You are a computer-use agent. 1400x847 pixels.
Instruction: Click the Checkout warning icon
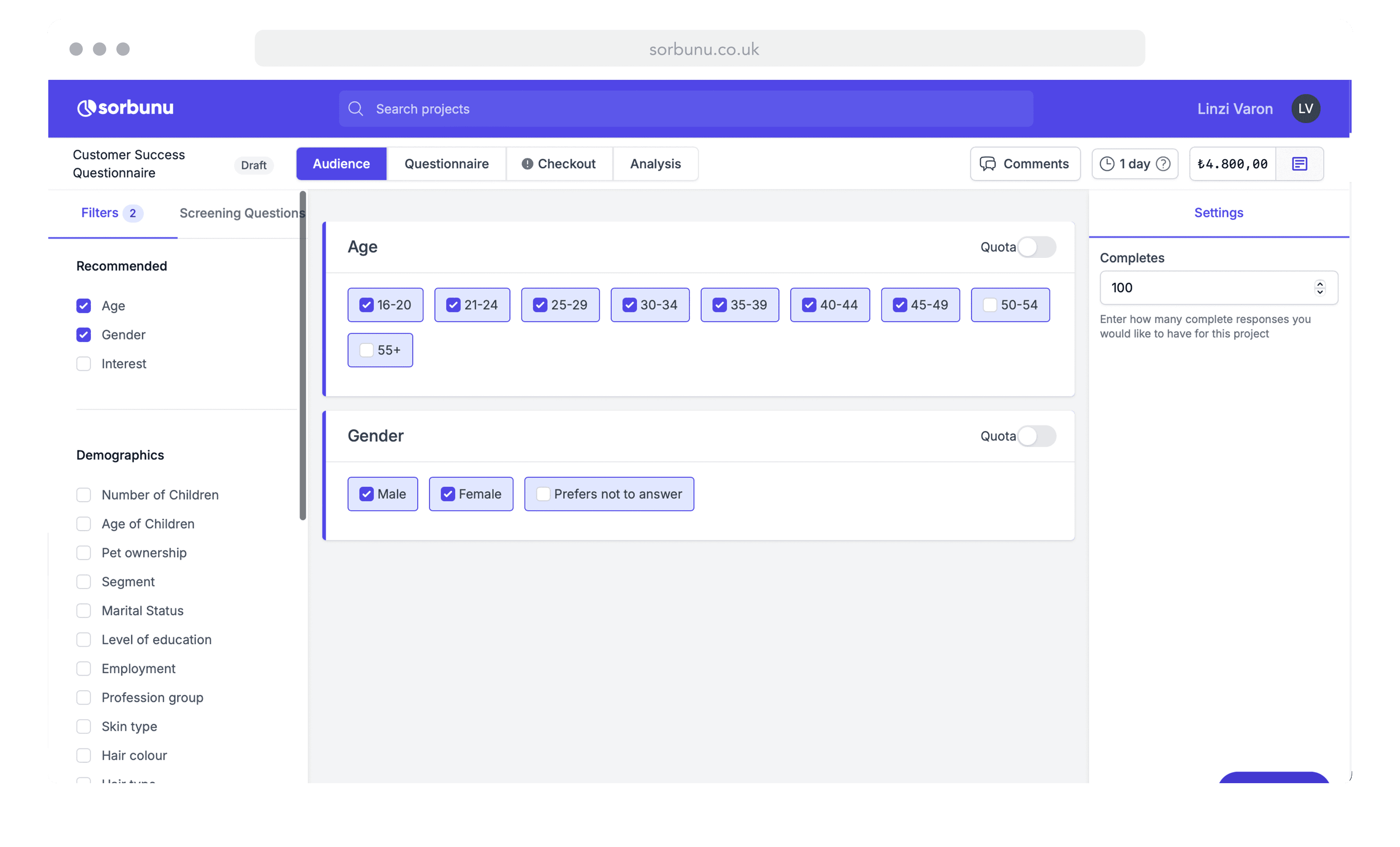tap(527, 164)
